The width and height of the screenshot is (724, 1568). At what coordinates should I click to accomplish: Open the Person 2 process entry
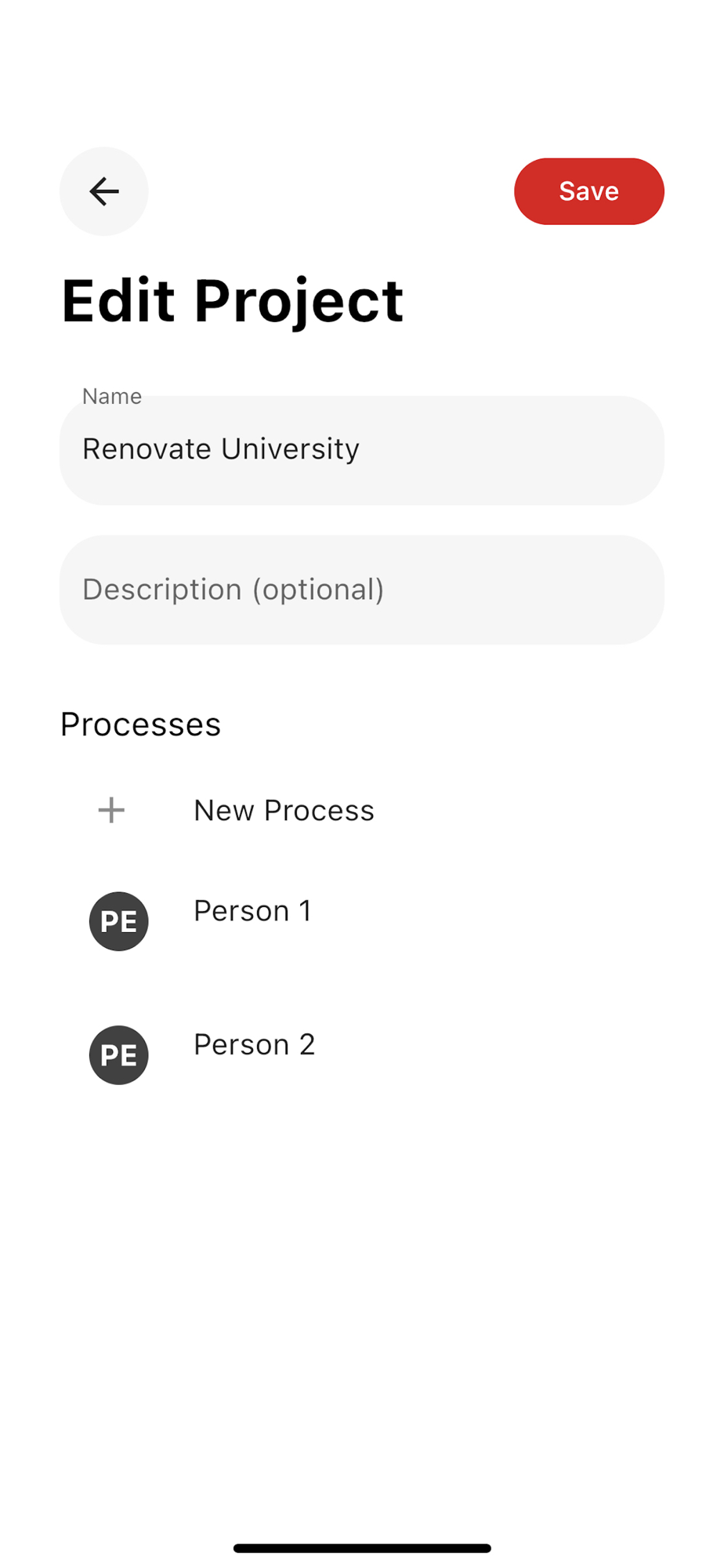pos(254,1045)
